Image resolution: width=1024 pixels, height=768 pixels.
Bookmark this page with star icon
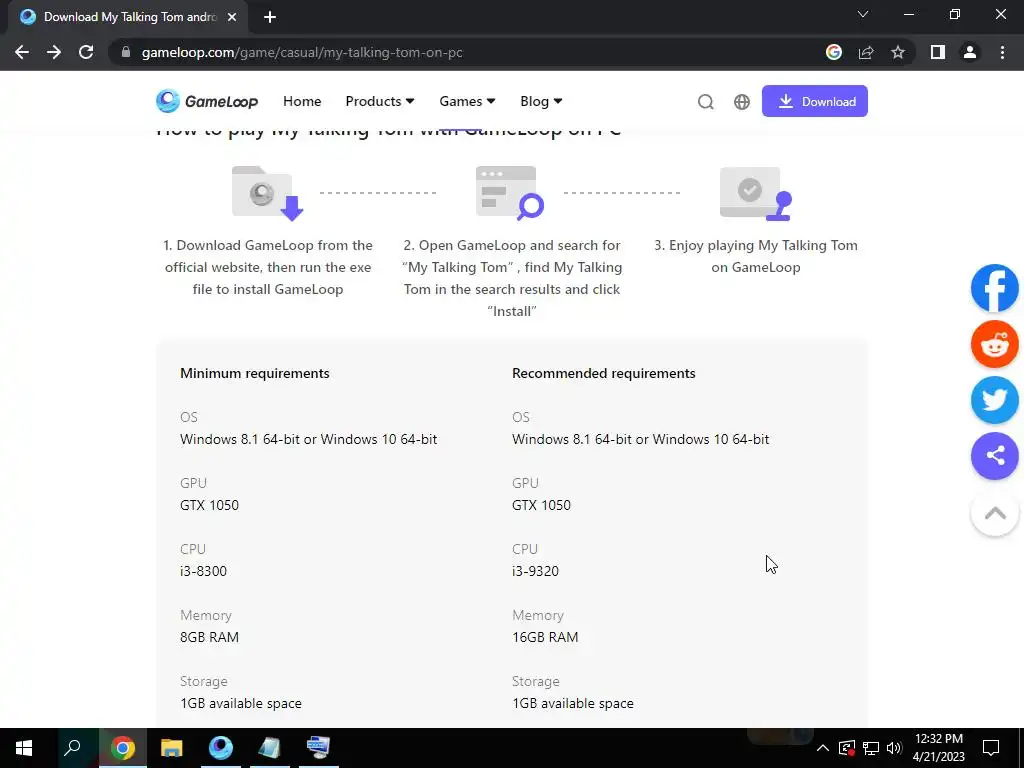898,52
